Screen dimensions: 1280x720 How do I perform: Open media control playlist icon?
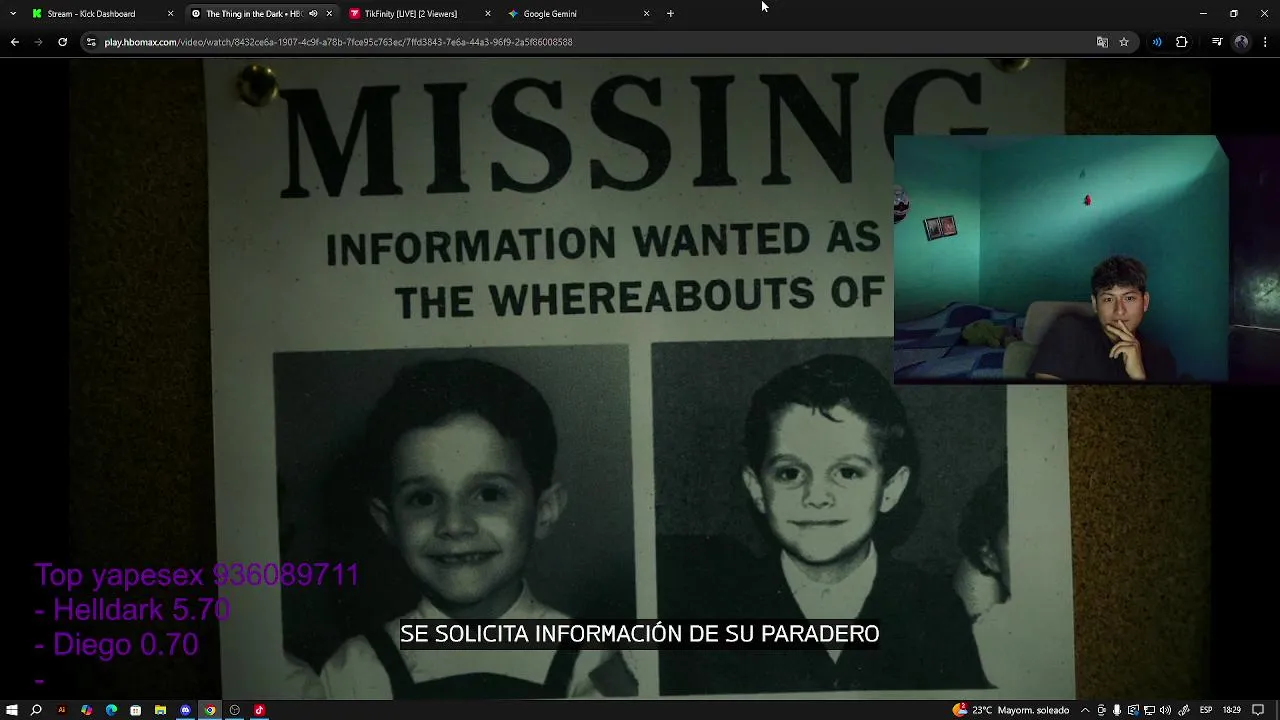(x=1217, y=42)
